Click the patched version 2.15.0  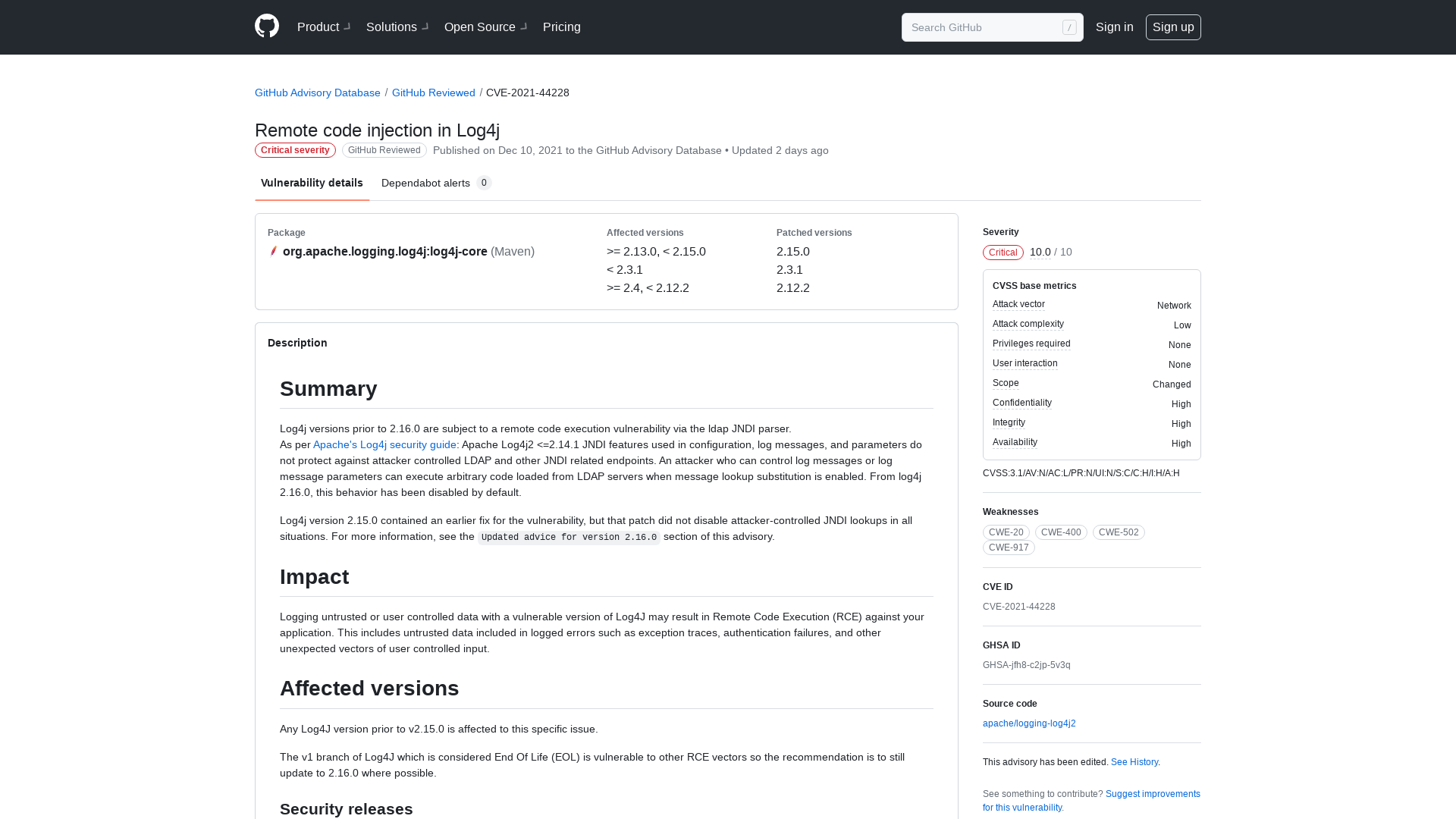click(x=793, y=251)
